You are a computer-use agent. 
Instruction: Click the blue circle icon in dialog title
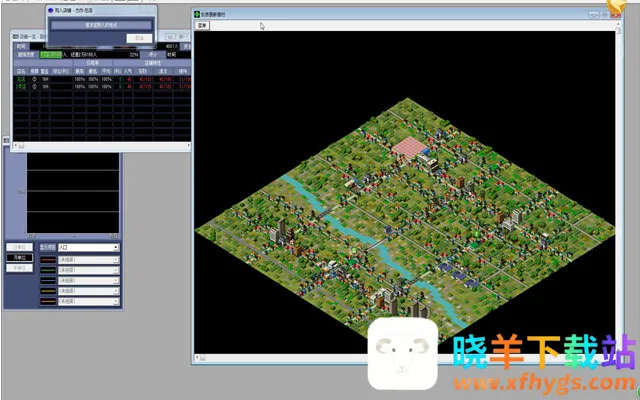pyautogui.click(x=51, y=8)
